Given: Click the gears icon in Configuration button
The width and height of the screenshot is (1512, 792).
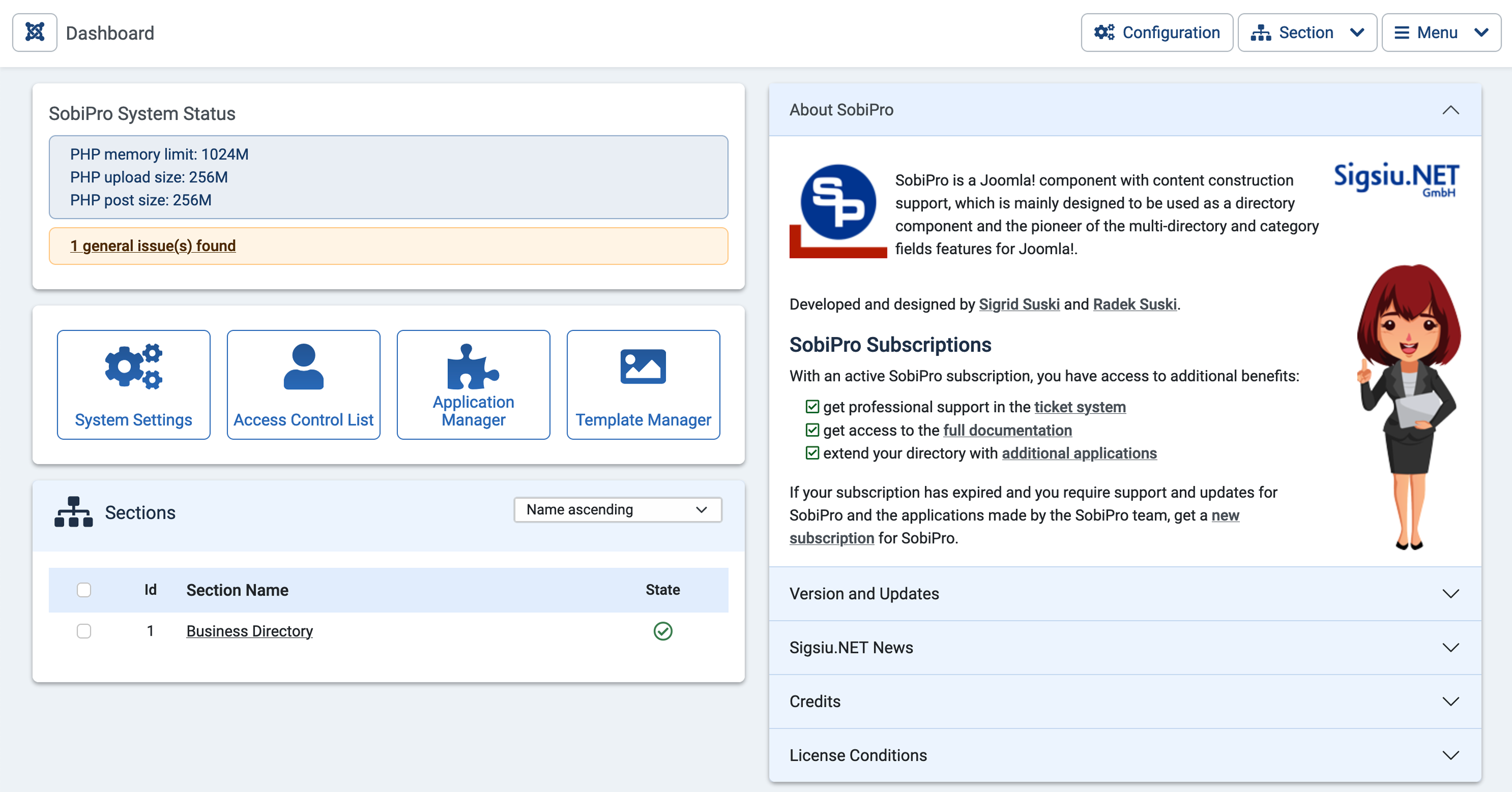Looking at the screenshot, I should (1104, 32).
